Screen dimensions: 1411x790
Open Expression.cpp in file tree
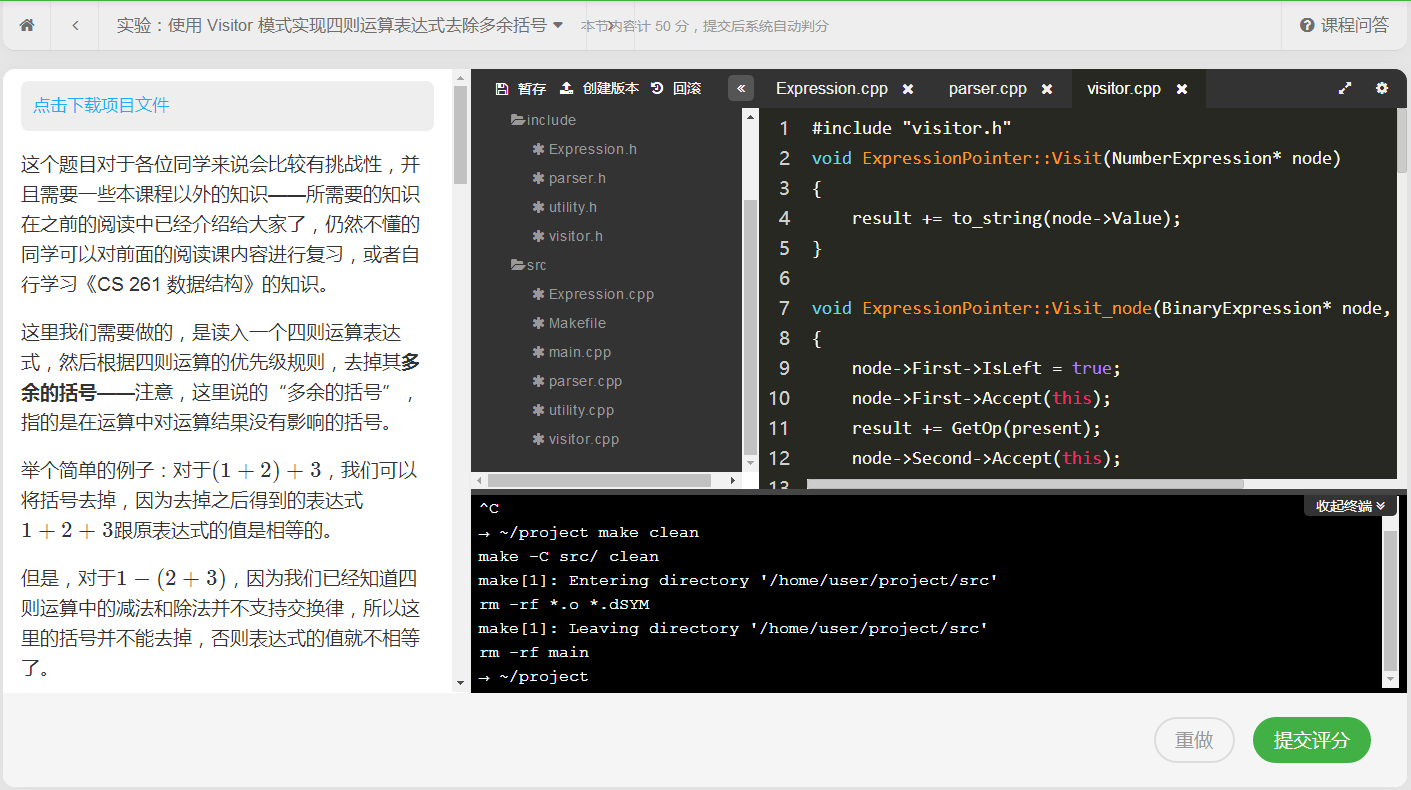(601, 294)
